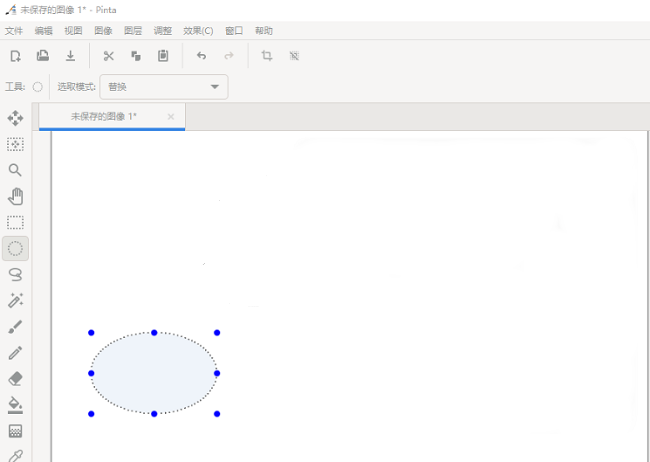Image resolution: width=650 pixels, height=462 pixels.
Task: Select the Lasso Select tool
Action: 15,274
